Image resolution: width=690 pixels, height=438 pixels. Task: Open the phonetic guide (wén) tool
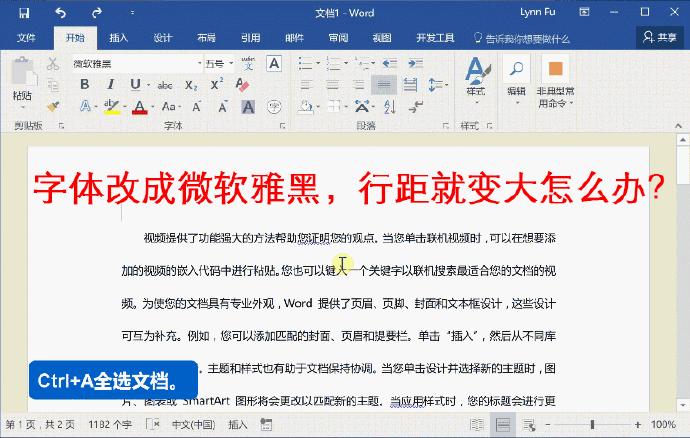click(248, 63)
